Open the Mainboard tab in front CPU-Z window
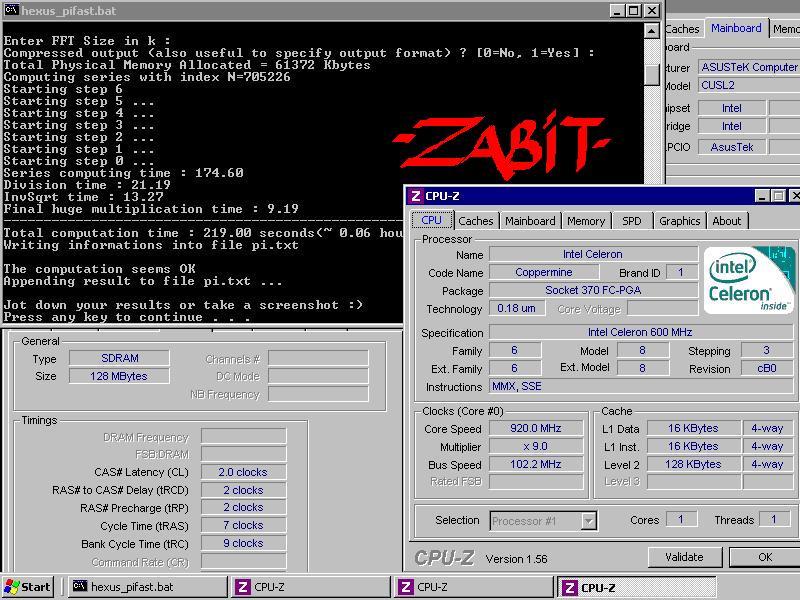 point(530,221)
